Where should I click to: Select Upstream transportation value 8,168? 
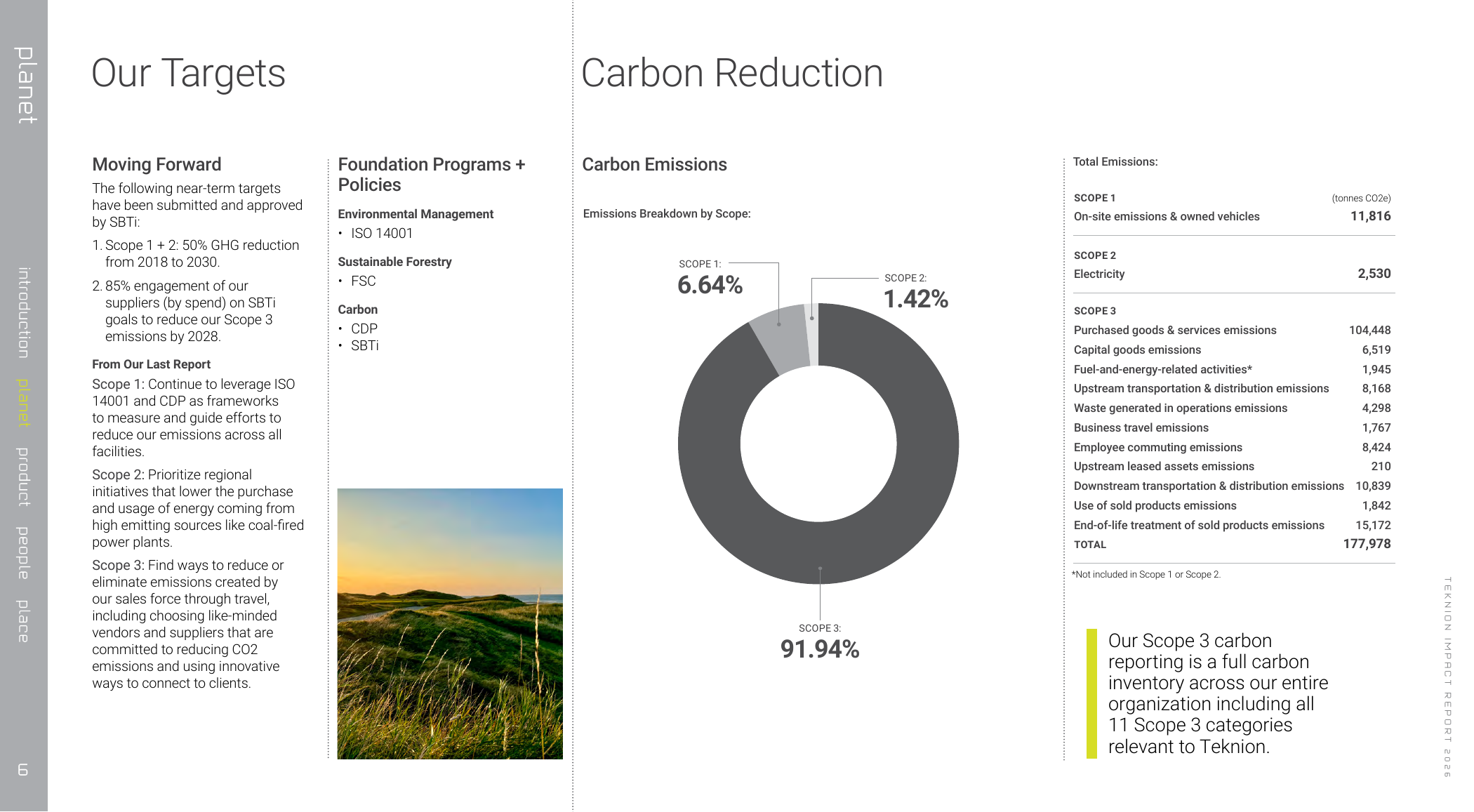(1376, 388)
